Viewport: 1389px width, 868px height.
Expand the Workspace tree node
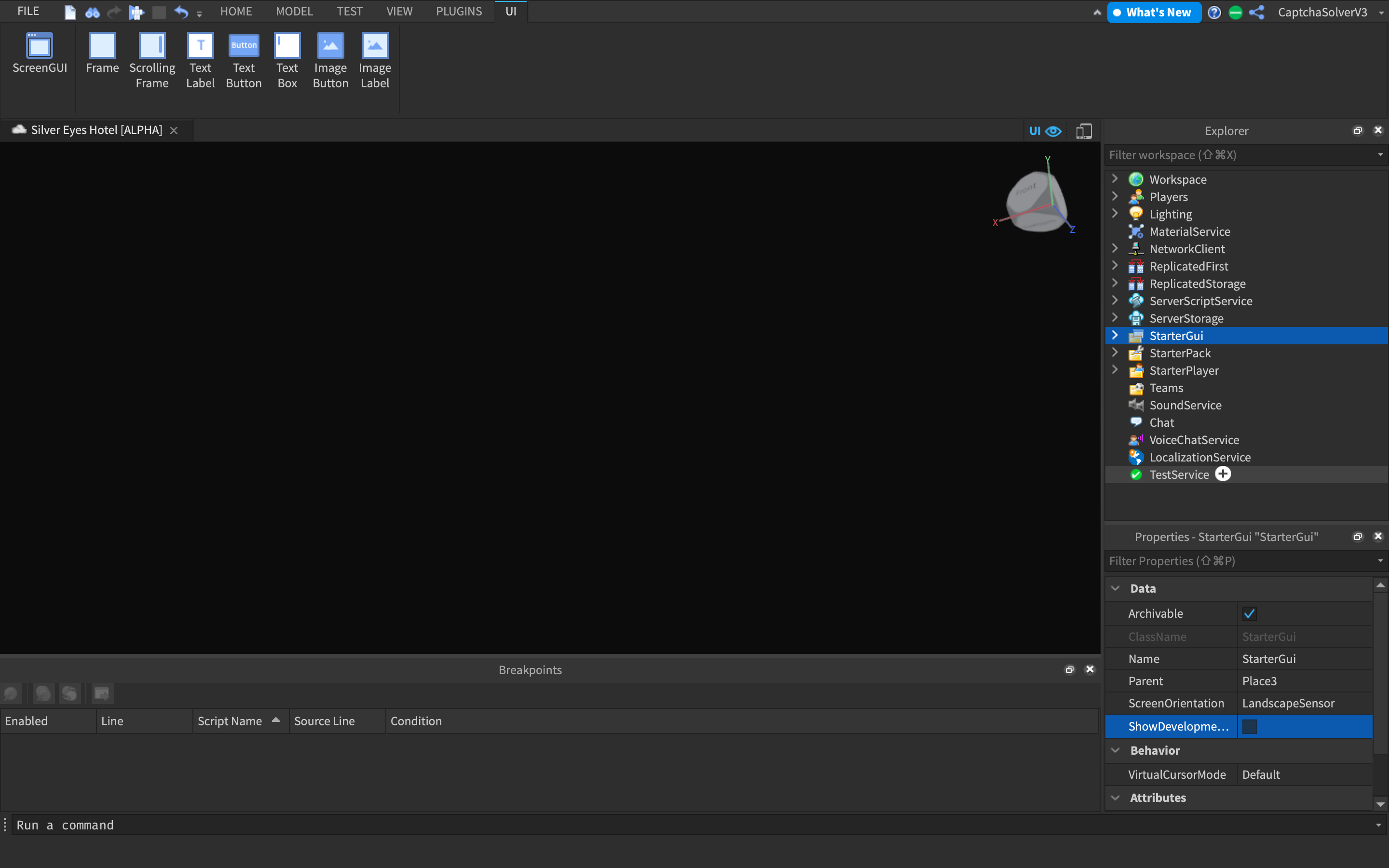click(1115, 178)
